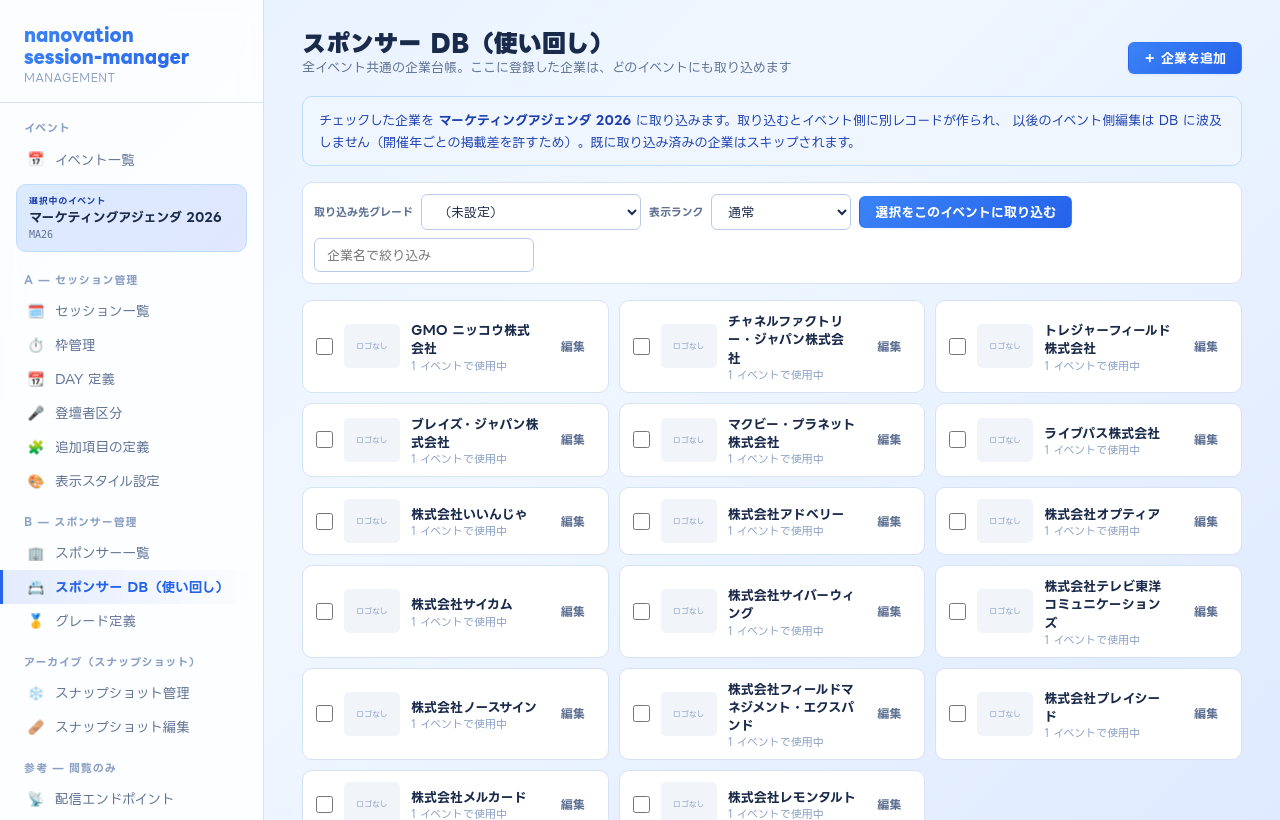The height and width of the screenshot is (820, 1280).
Task: Click 編集 for 株式会社アドベリー
Action: pos(889,521)
